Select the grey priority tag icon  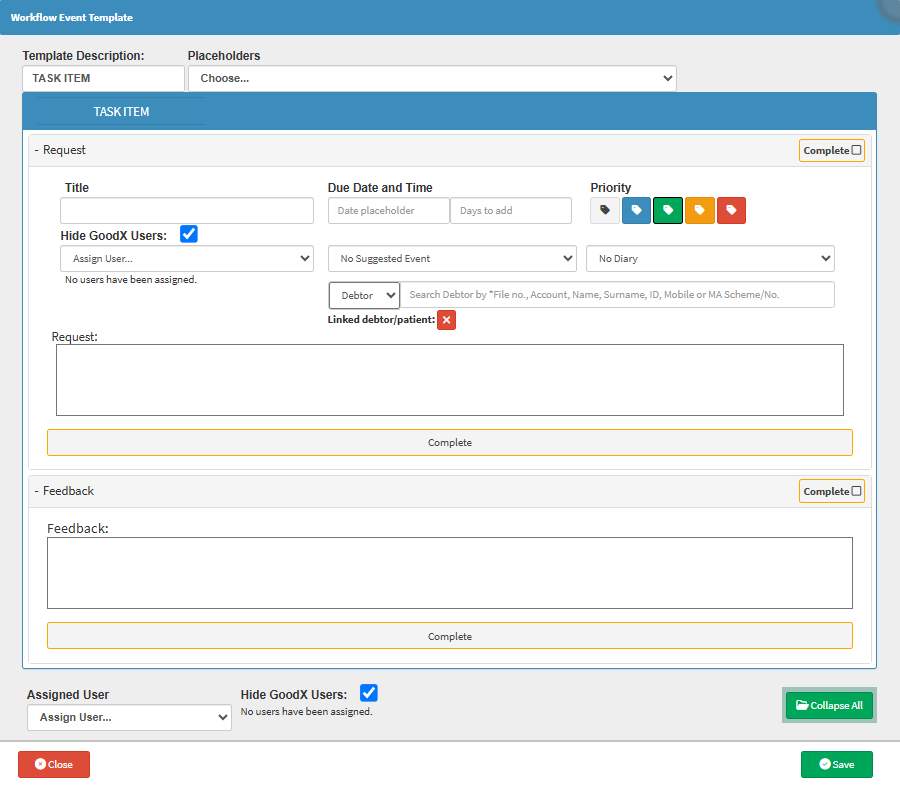click(x=605, y=210)
